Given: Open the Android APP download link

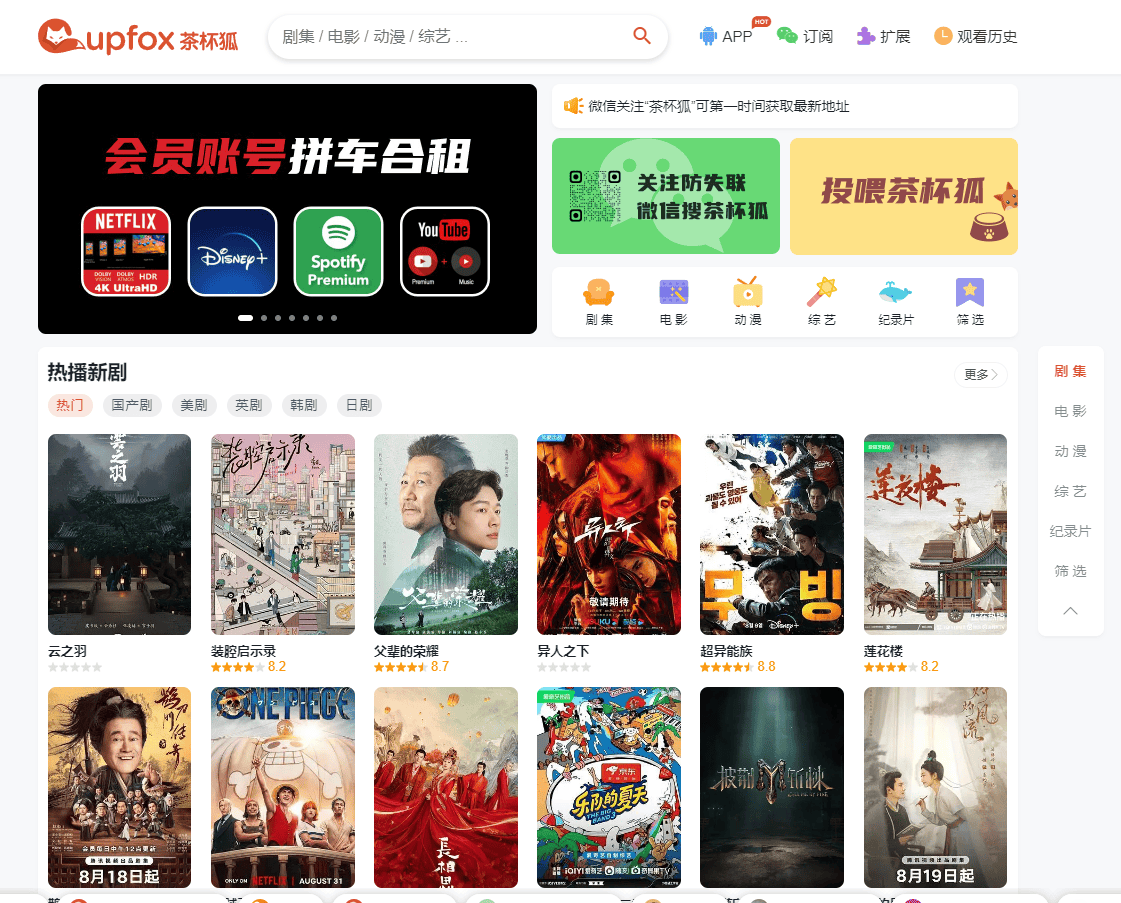Looking at the screenshot, I should pyautogui.click(x=709, y=37).
